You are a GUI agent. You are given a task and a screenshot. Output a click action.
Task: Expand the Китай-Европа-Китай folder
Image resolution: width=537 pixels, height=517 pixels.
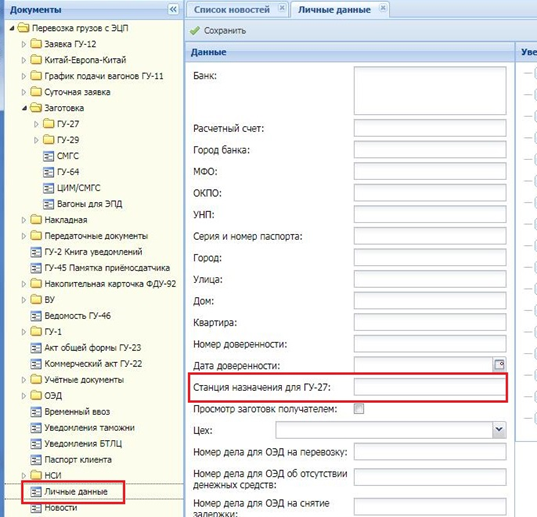pyautogui.click(x=24, y=60)
